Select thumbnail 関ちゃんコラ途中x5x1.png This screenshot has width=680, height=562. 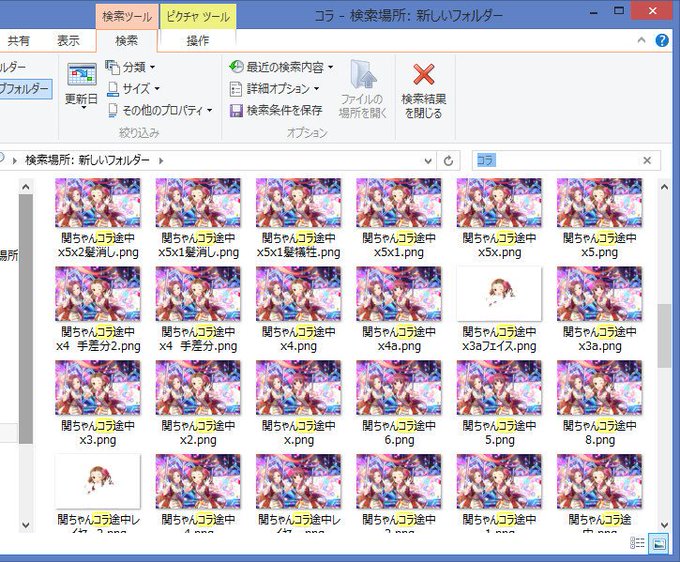399,203
